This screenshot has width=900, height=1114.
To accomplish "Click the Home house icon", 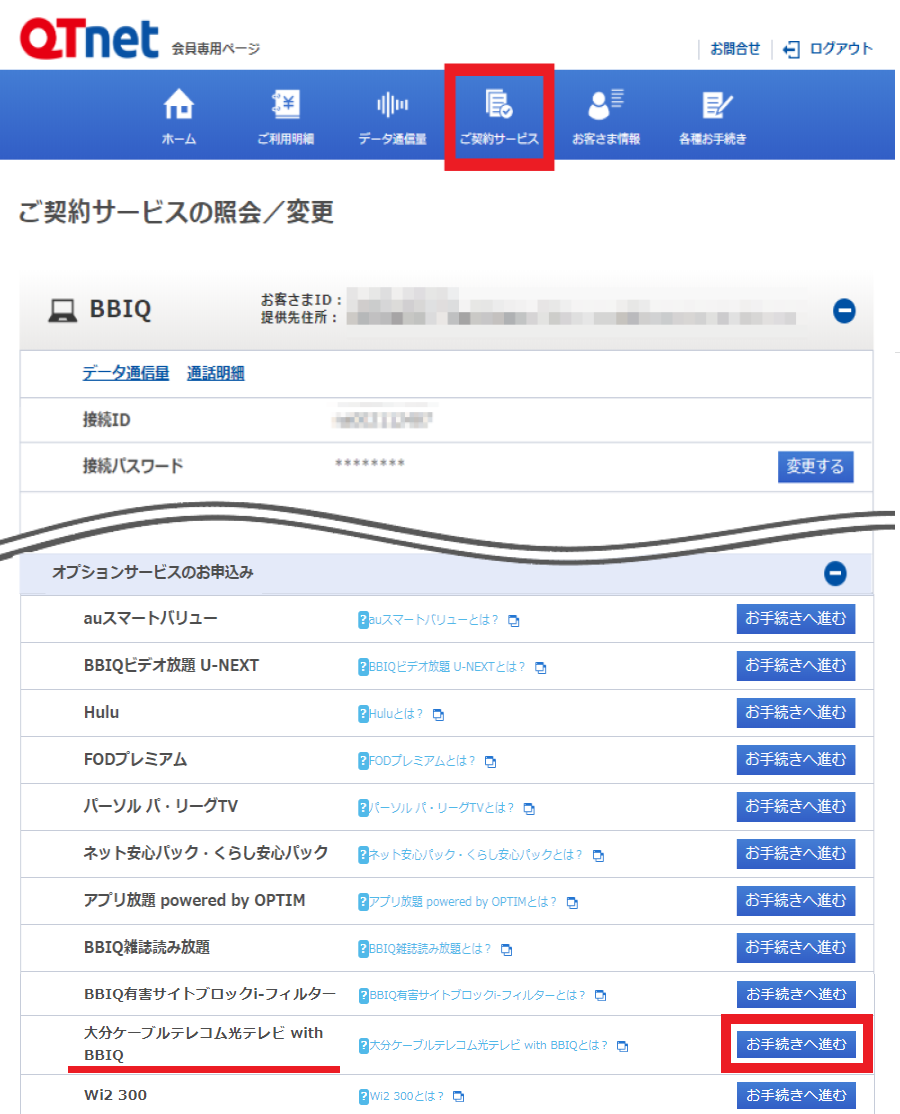I will tap(178, 105).
